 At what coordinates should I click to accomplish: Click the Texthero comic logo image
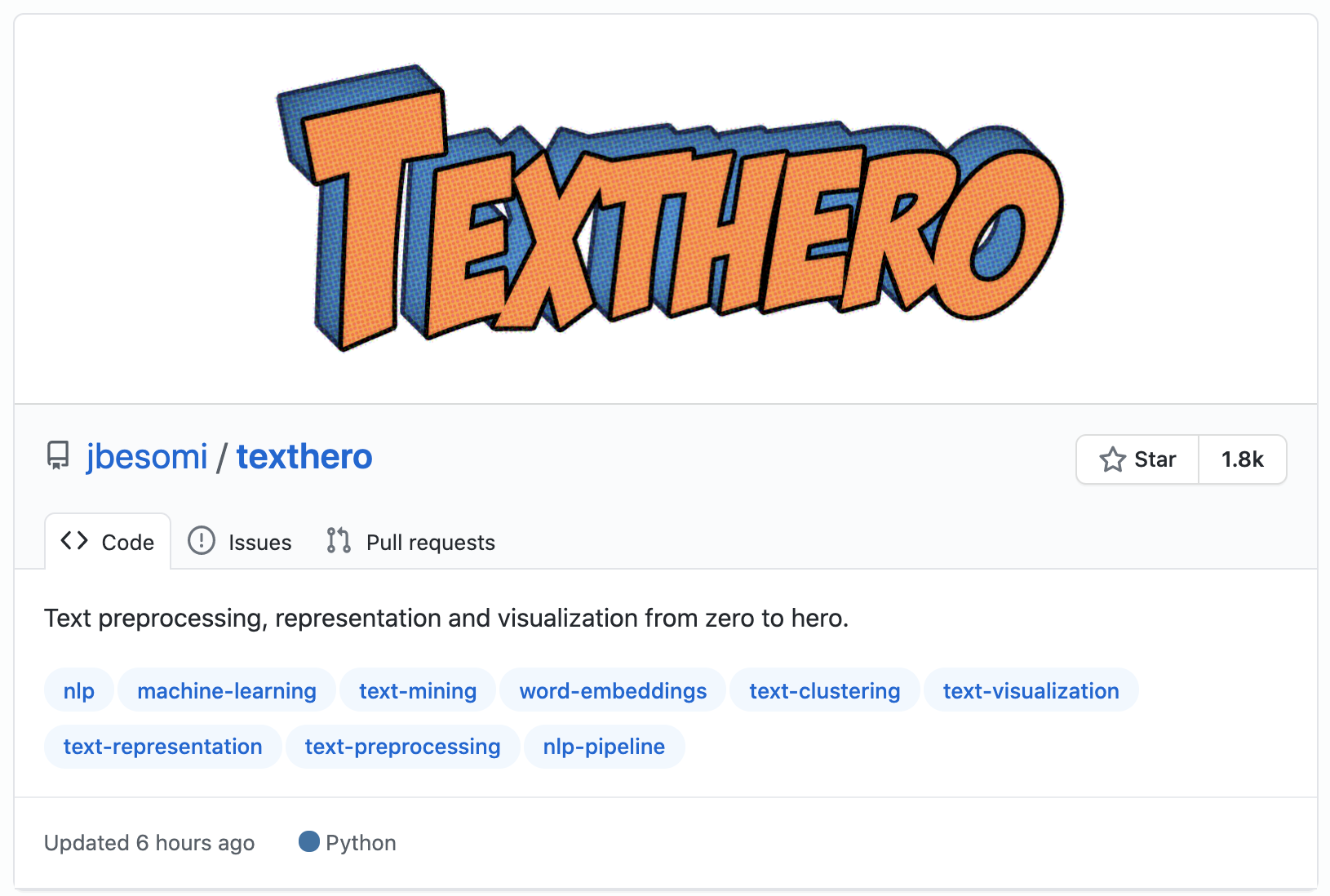tap(669, 208)
